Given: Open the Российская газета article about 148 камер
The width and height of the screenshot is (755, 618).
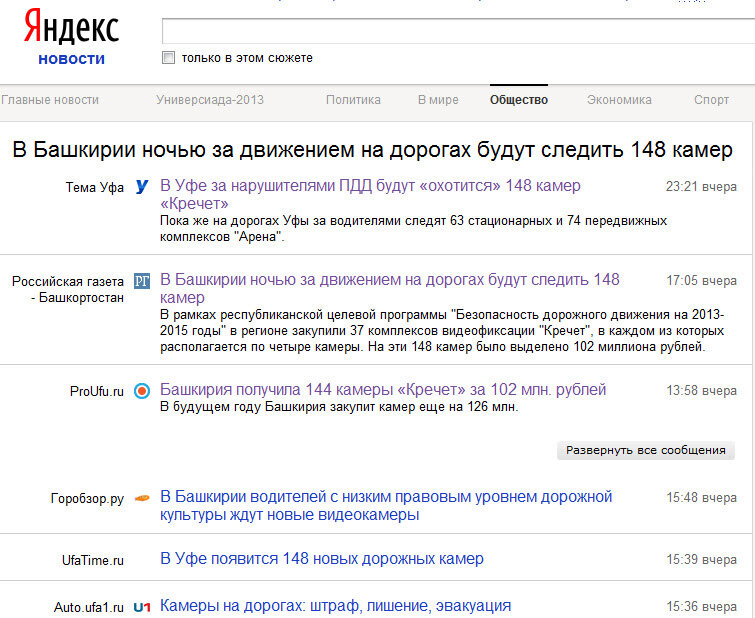Looking at the screenshot, I should (390, 288).
